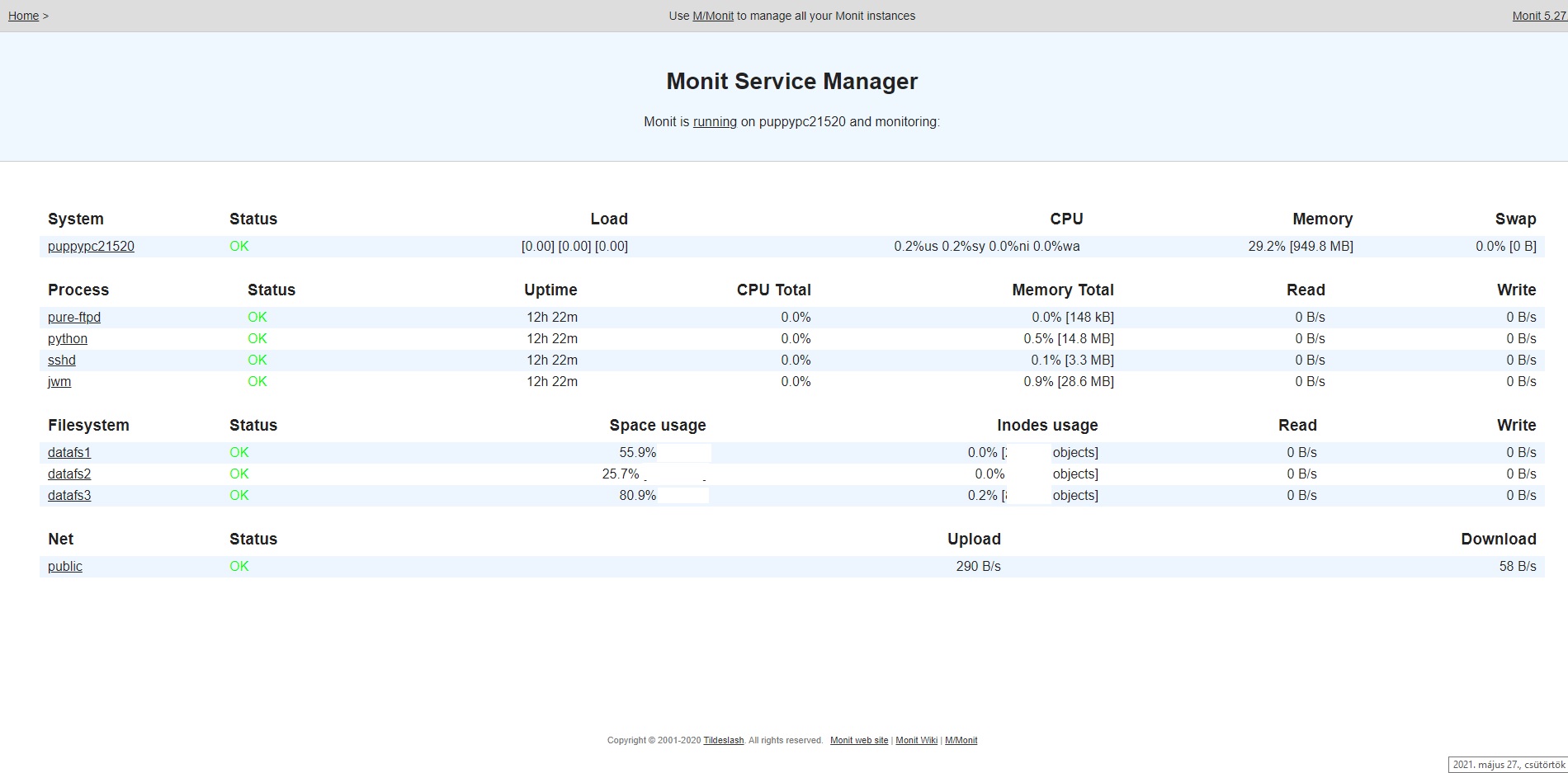Image resolution: width=1568 pixels, height=773 pixels.
Task: Click OK status of public interface
Action: pos(239,566)
